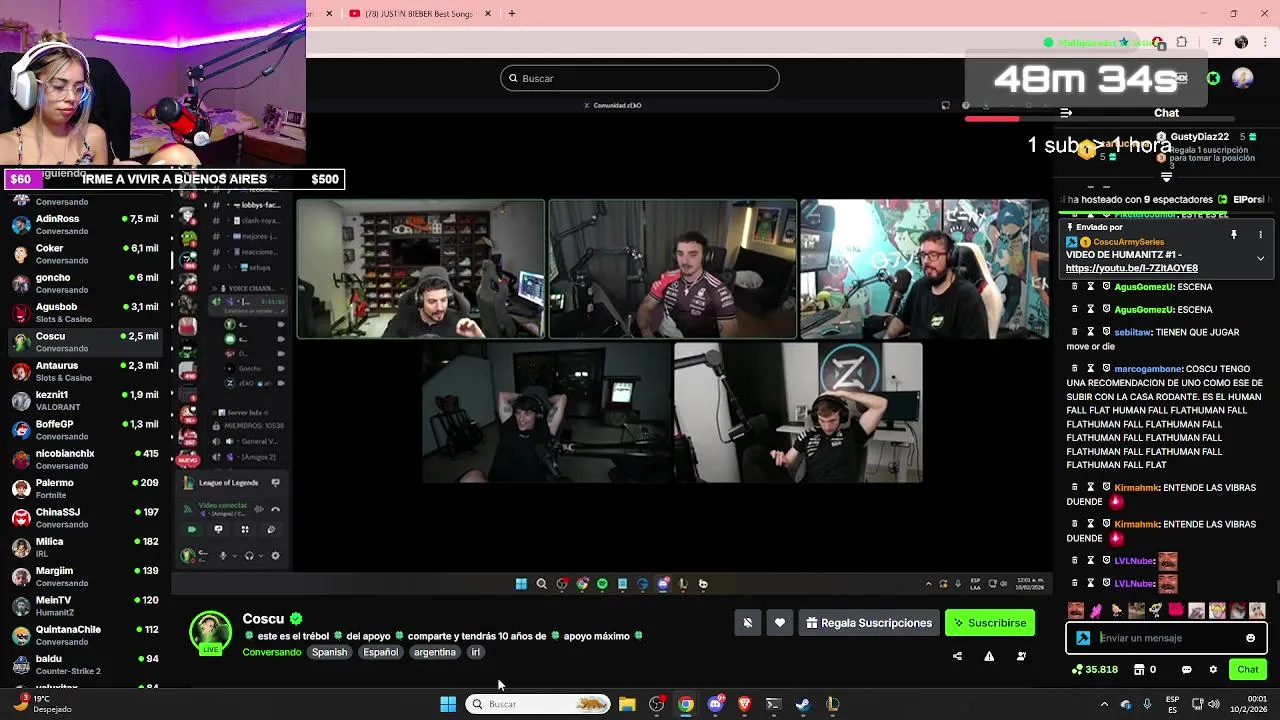This screenshot has width=1280, height=720.
Task: Open QuintanaChile channel in sidebar
Action: (85, 635)
